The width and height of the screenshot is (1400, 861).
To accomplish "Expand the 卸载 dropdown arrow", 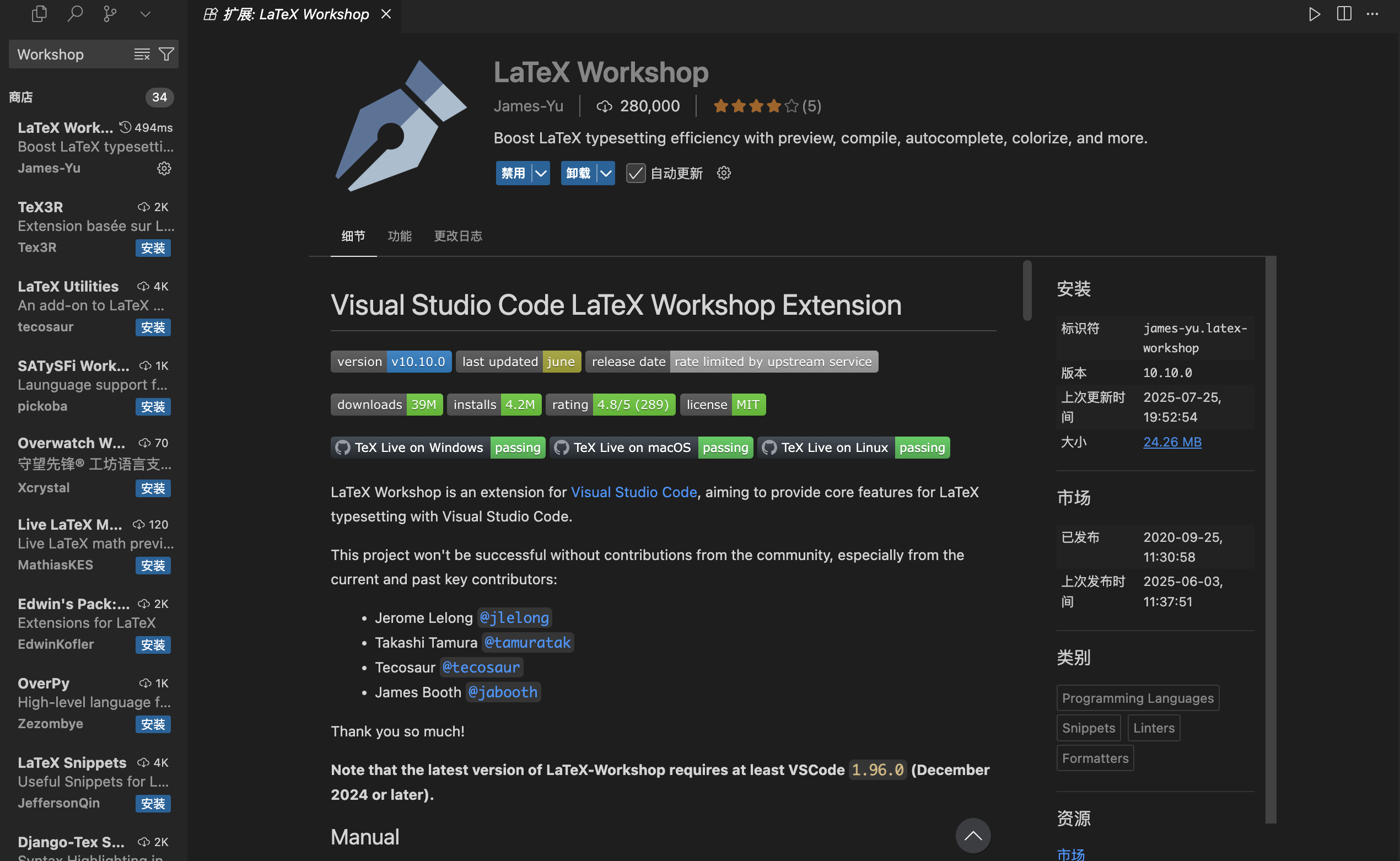I will [606, 173].
